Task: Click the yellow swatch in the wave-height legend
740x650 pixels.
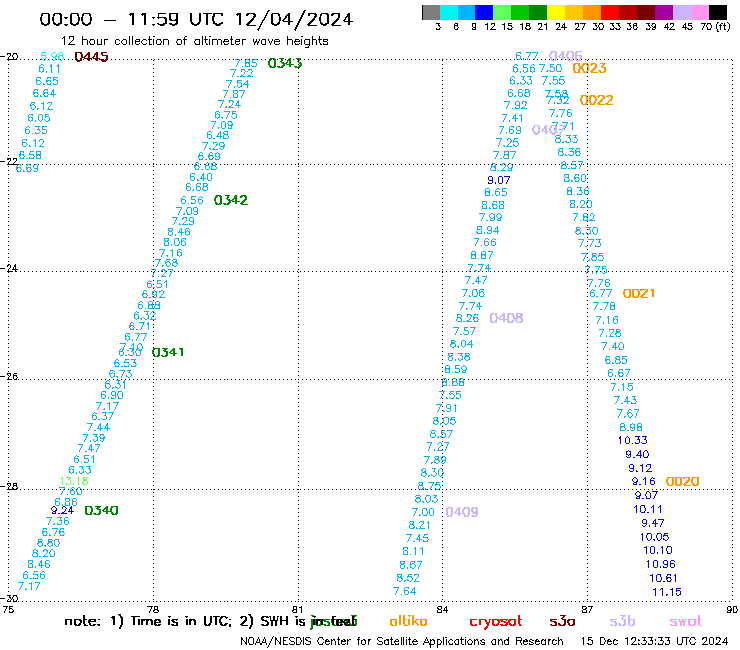Action: click(555, 12)
